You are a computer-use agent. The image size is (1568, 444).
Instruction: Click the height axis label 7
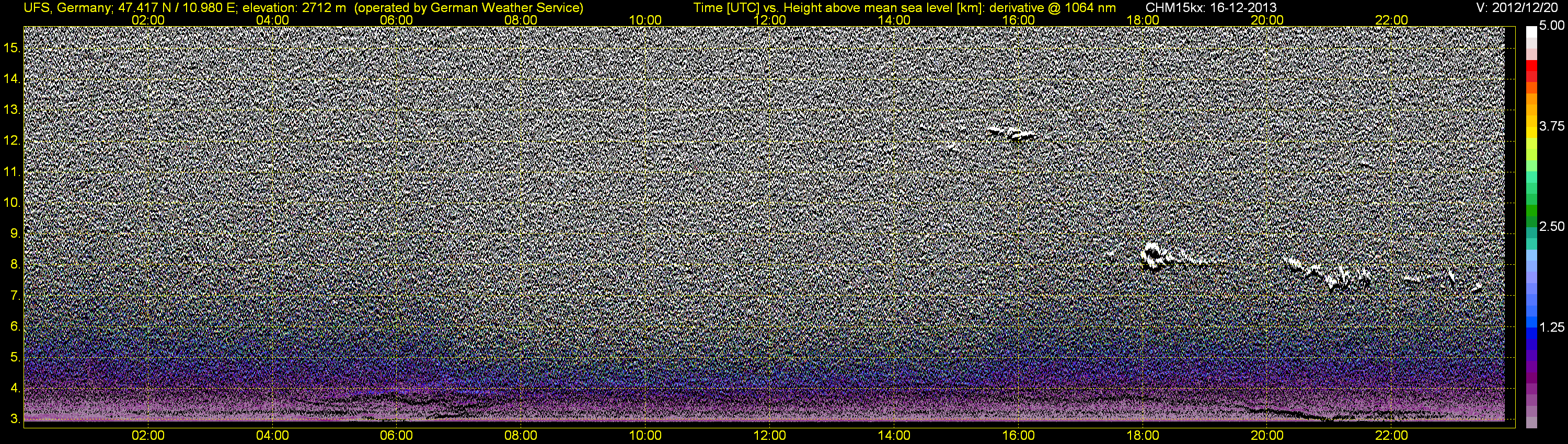tap(15, 296)
